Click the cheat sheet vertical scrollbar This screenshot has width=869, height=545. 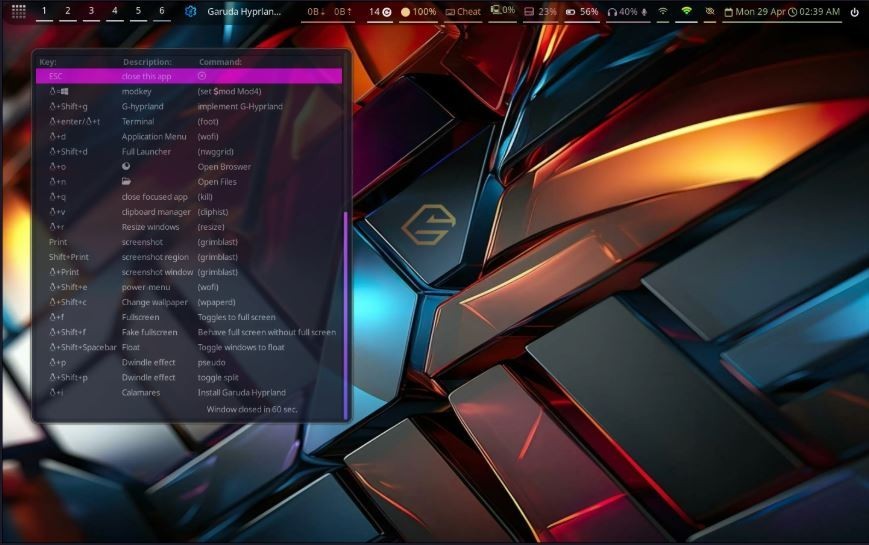coord(346,314)
